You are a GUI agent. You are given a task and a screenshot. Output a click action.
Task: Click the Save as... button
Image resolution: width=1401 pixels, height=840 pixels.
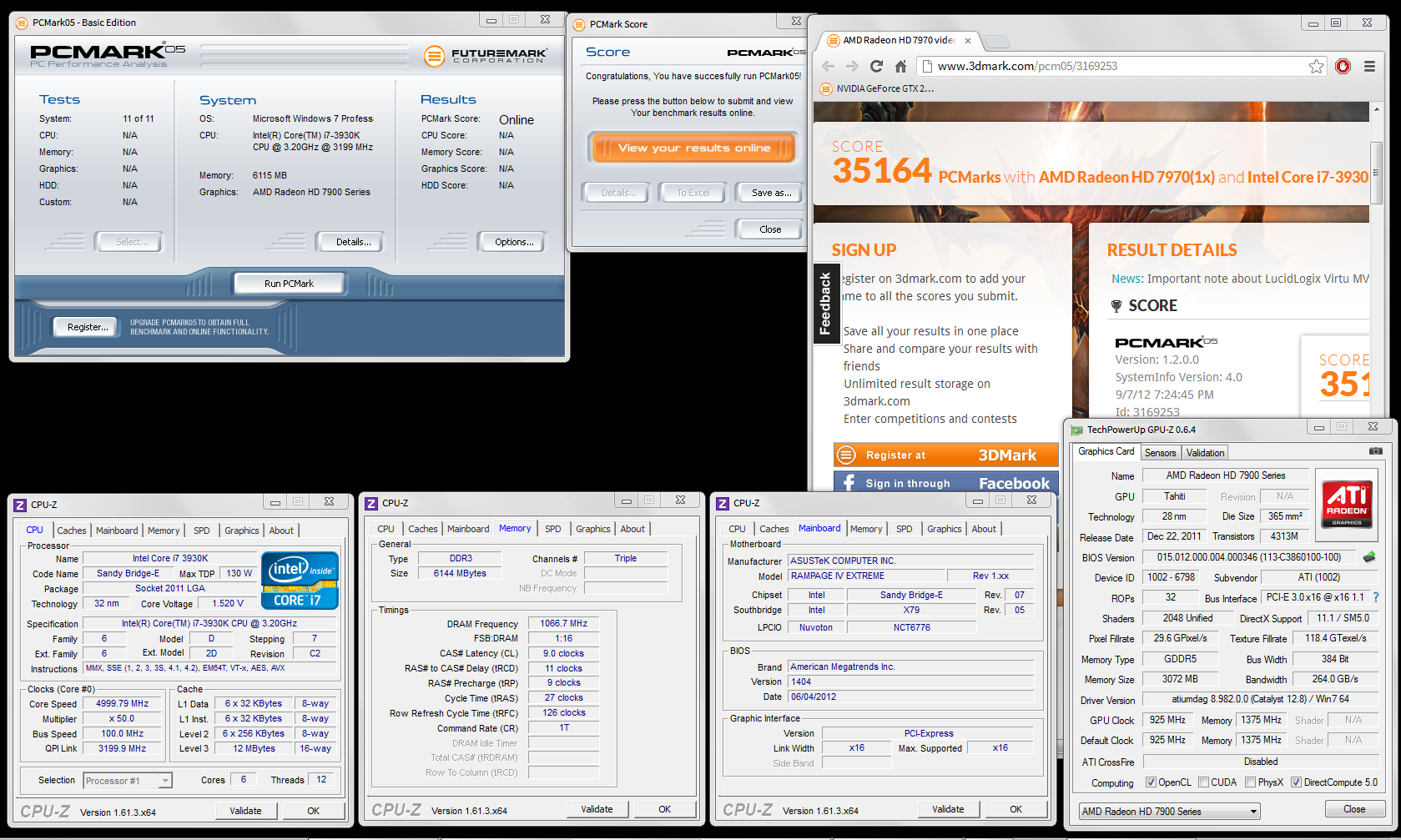click(x=771, y=193)
